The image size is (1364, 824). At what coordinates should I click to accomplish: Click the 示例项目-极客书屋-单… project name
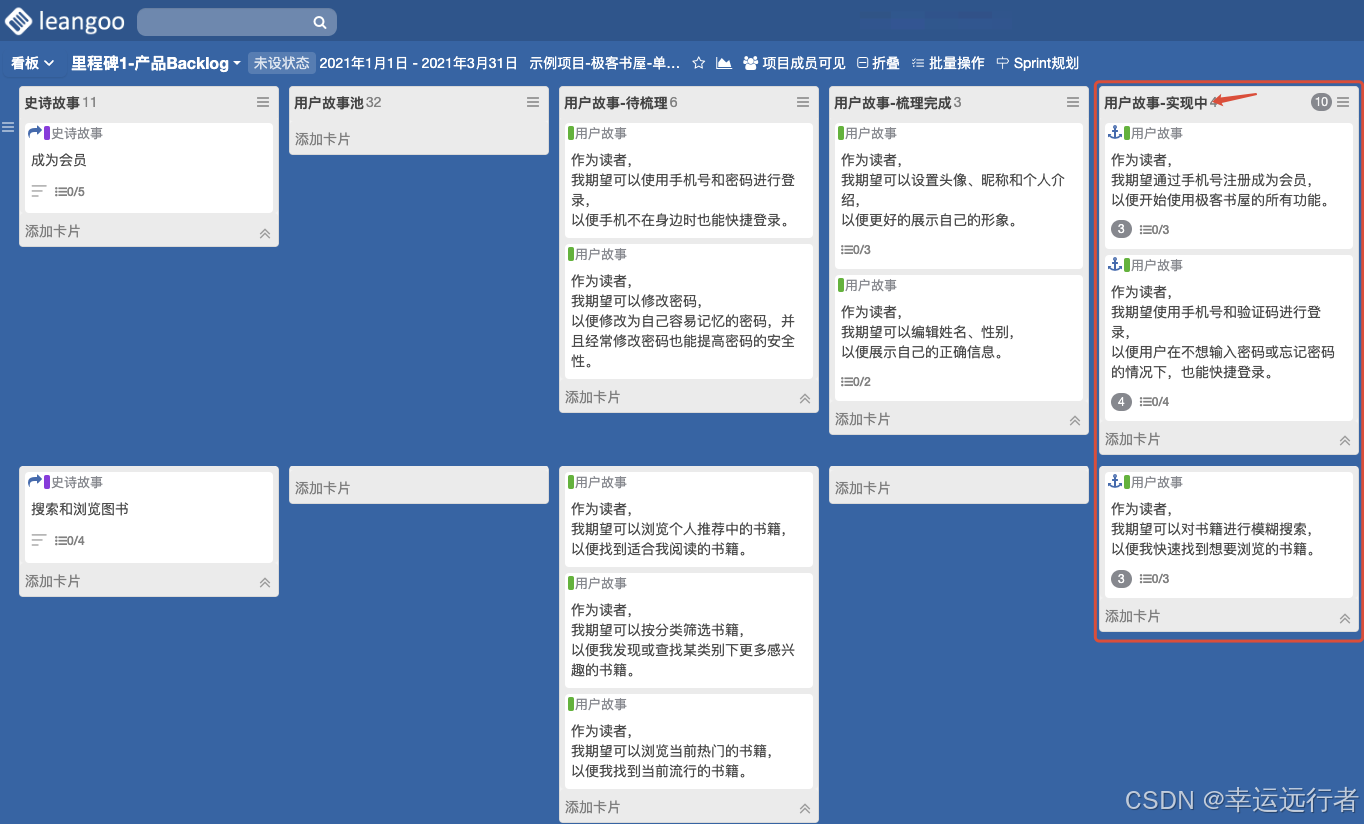(605, 63)
